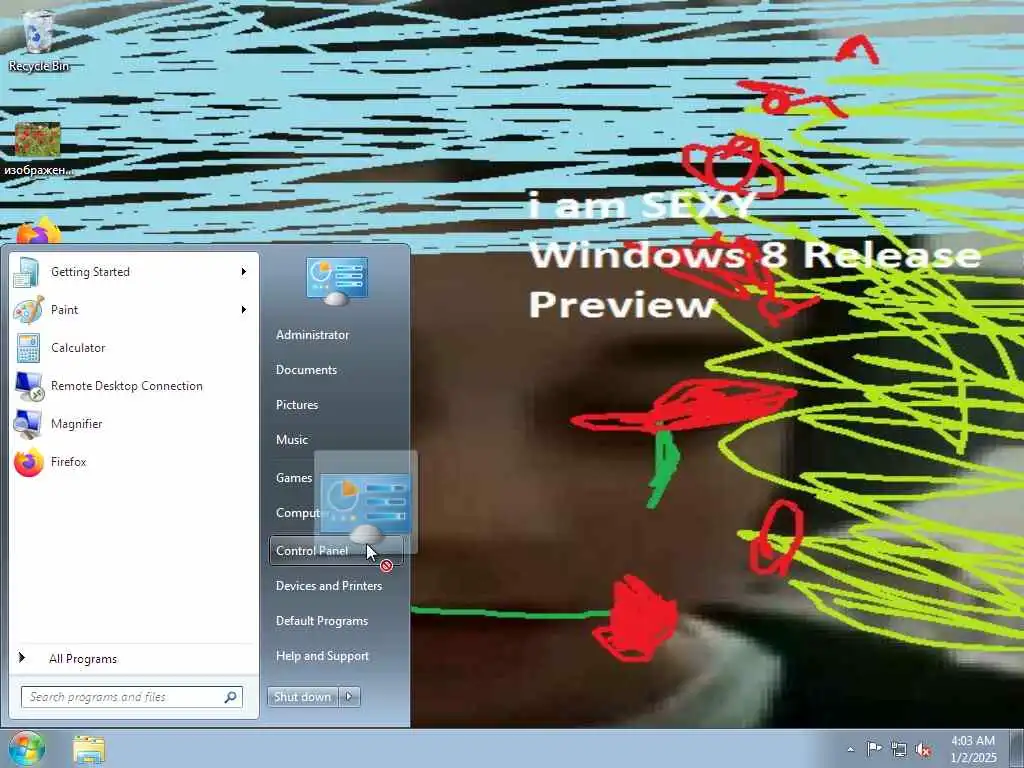Click the Firefox desktop icon behind Start menu

39,231
